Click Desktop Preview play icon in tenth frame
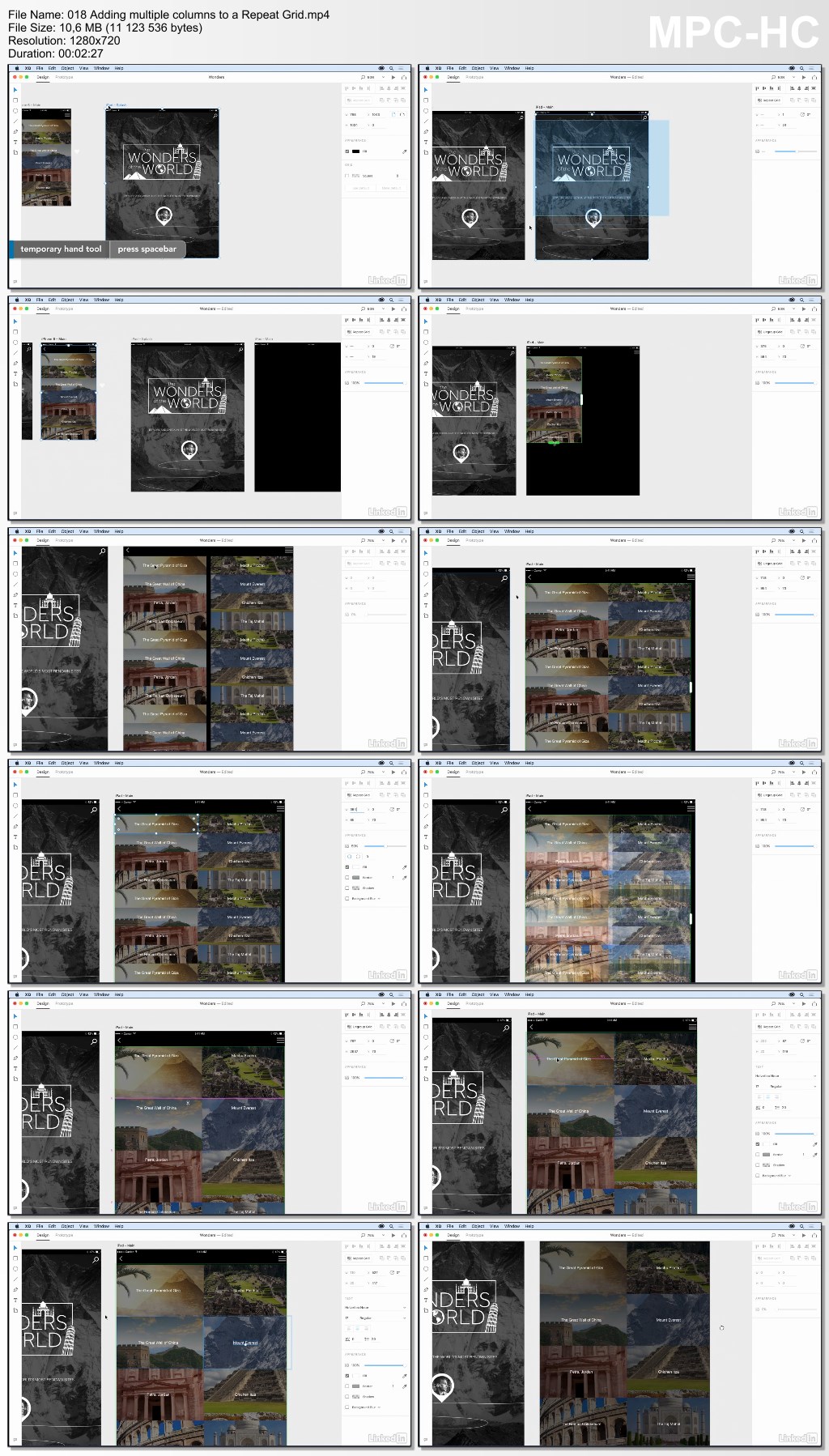Image resolution: width=829 pixels, height=1456 pixels. point(804,1004)
